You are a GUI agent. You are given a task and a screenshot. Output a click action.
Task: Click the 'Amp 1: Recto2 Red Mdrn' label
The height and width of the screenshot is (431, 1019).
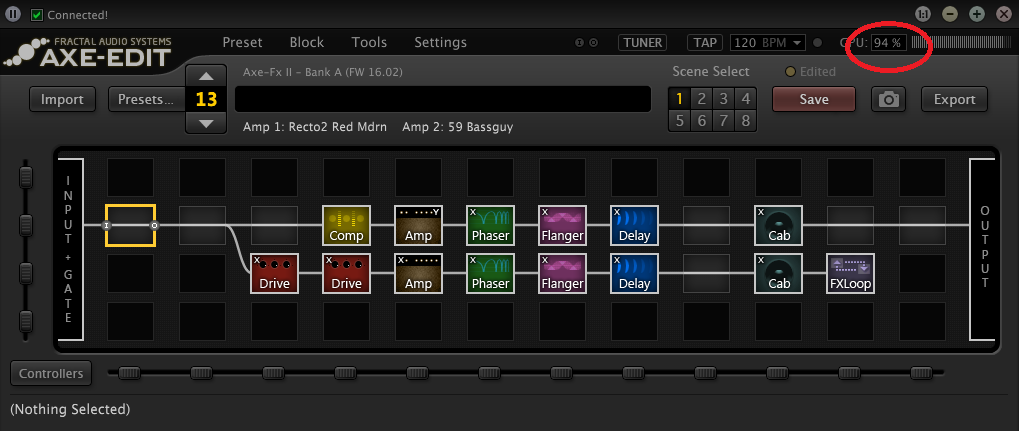[315, 127]
